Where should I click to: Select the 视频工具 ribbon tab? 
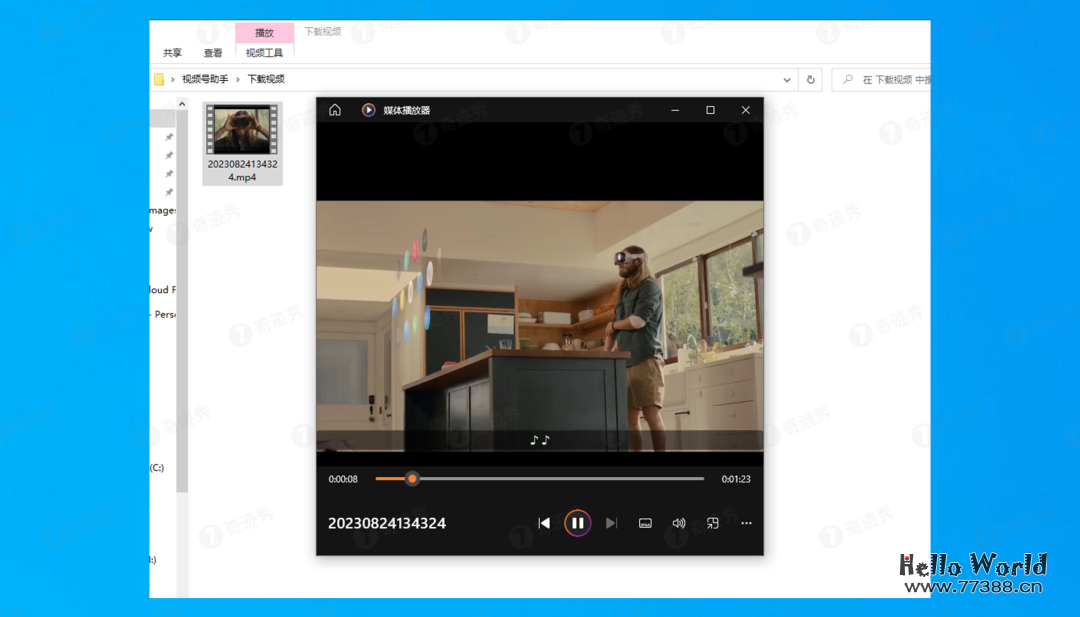point(264,53)
